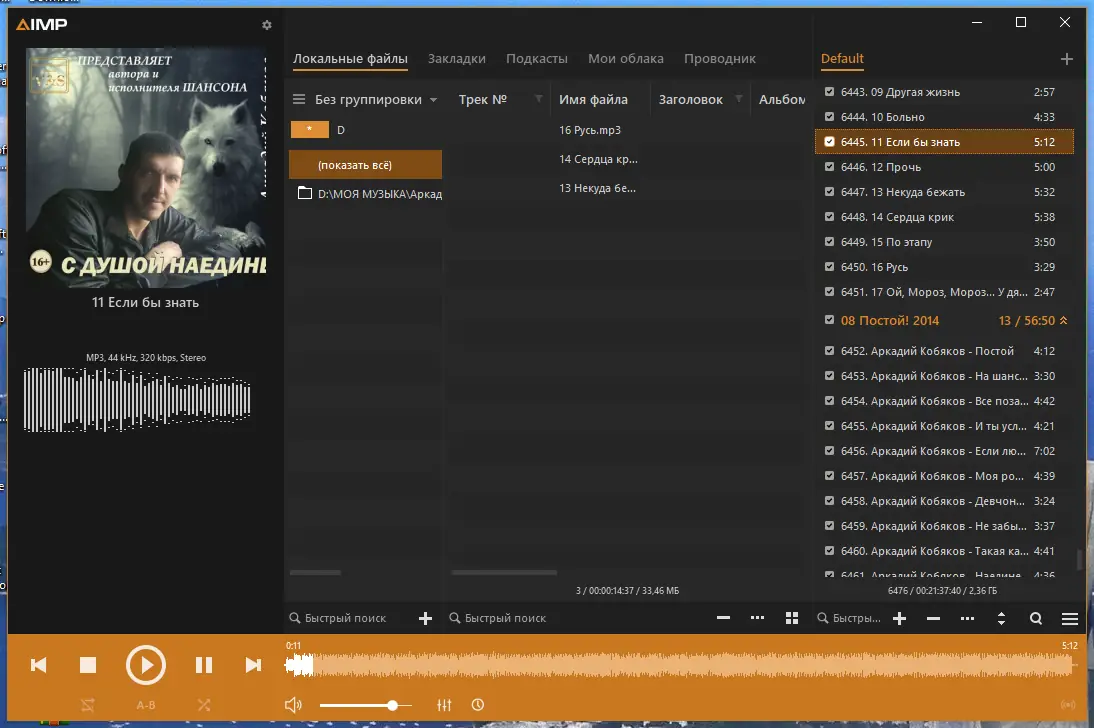Skip to next track button

coord(253,665)
